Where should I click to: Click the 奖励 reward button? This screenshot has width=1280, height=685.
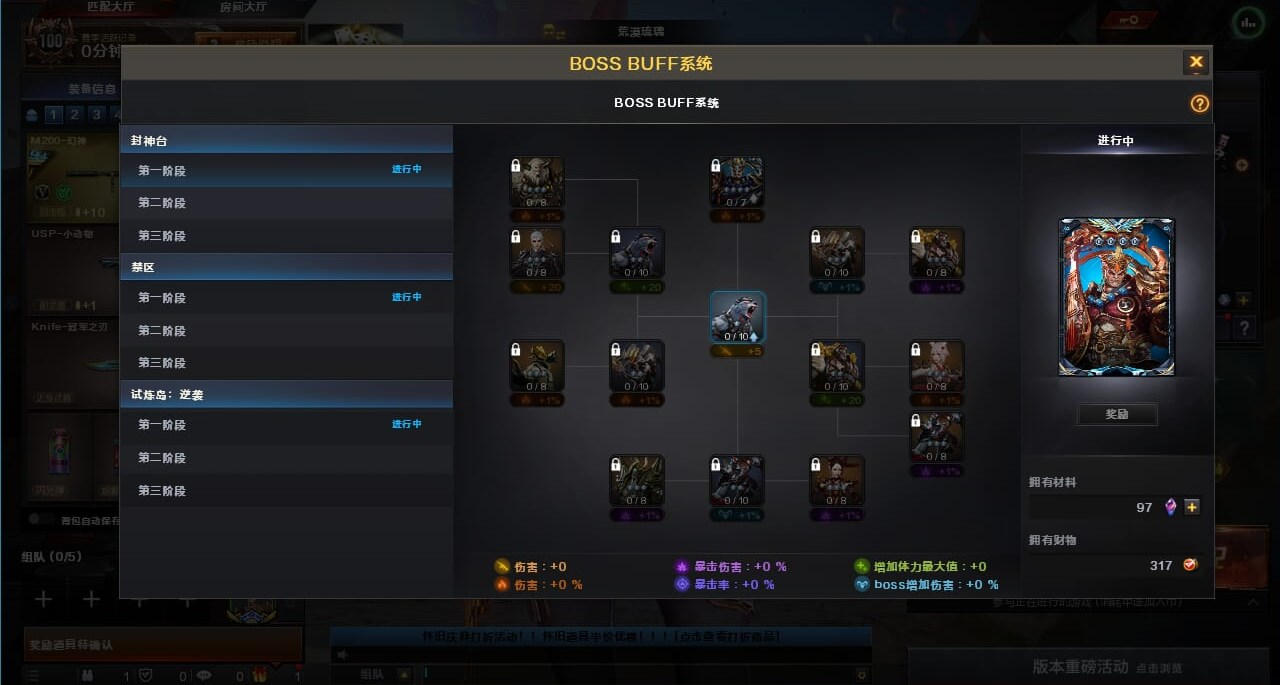click(1117, 414)
